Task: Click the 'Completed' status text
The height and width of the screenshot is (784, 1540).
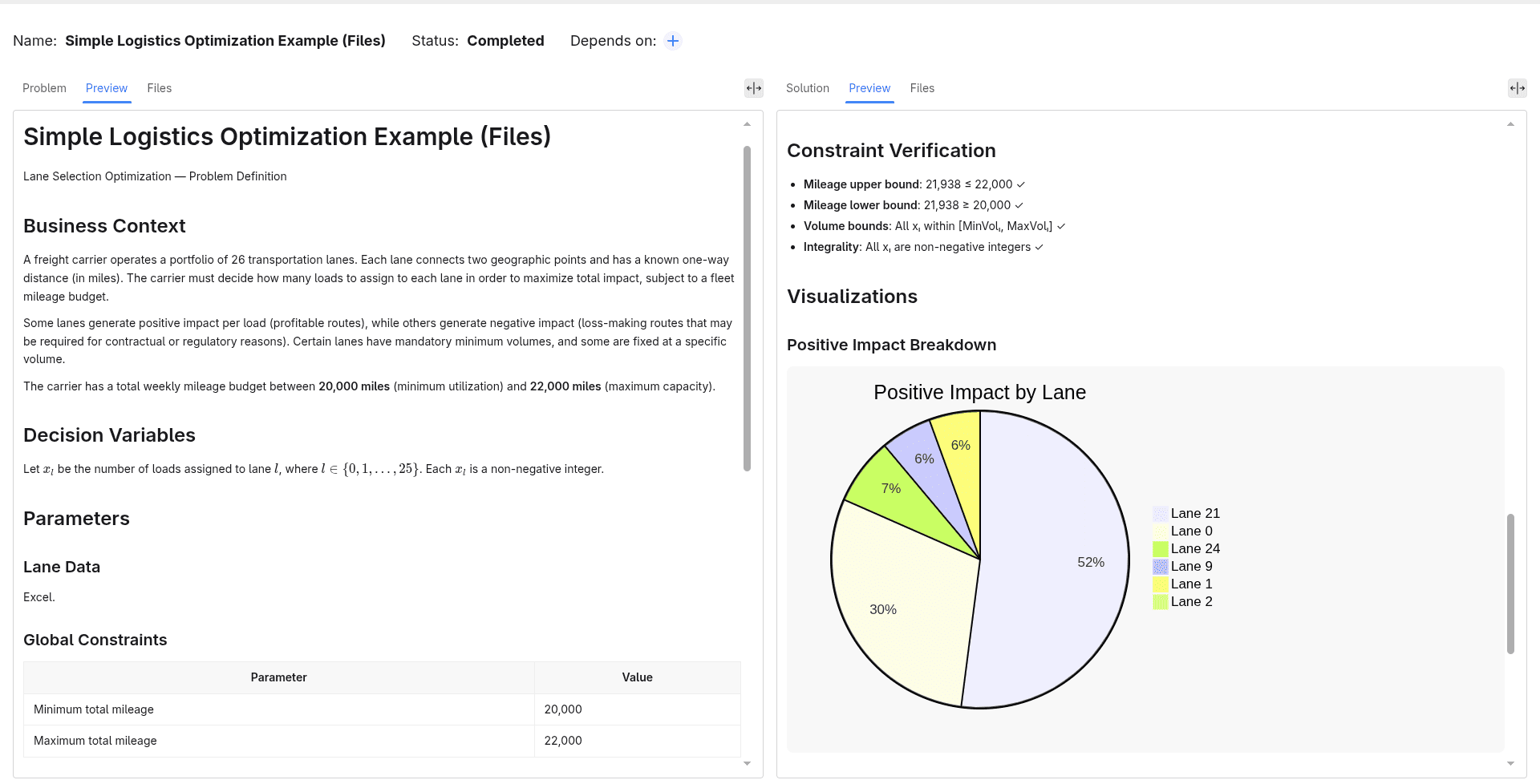Action: click(x=505, y=41)
